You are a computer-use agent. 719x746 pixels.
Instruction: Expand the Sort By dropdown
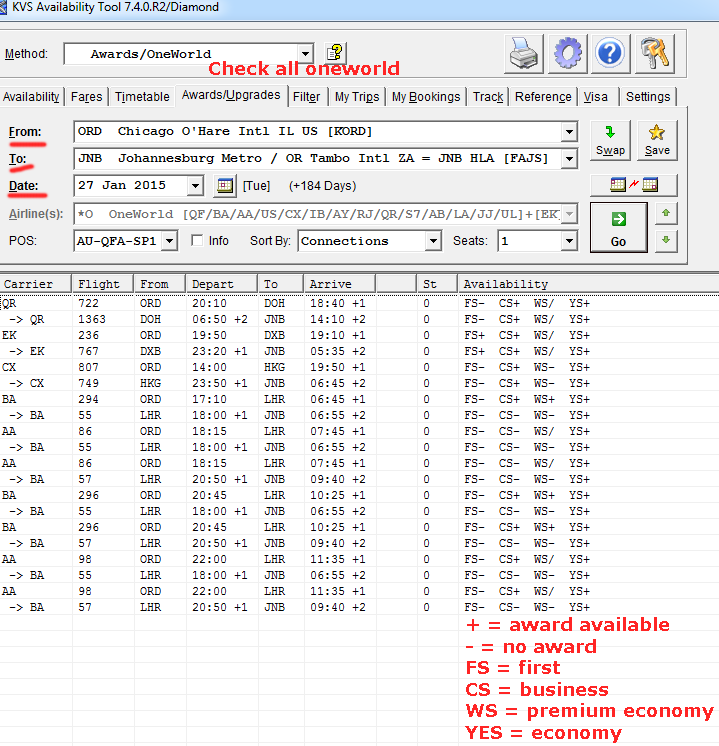(433, 241)
